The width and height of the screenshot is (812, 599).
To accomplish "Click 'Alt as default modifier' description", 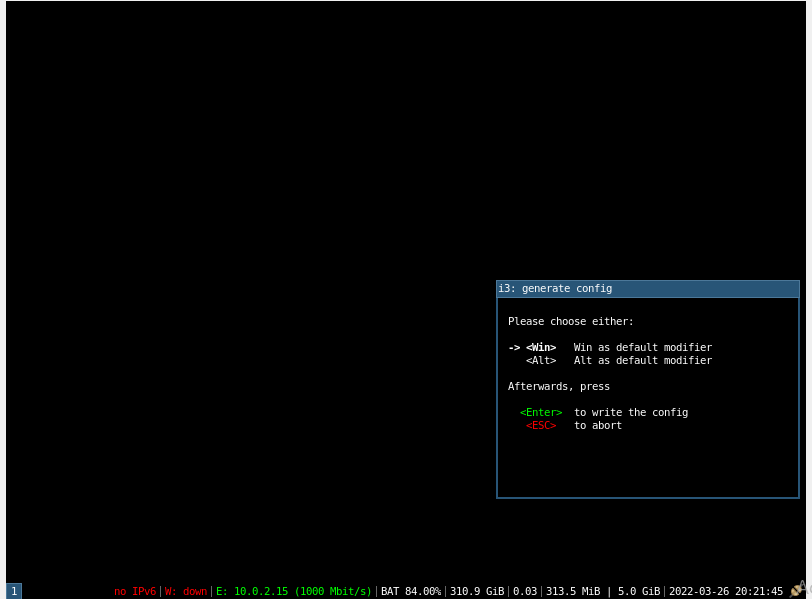I will click(x=642, y=360).
